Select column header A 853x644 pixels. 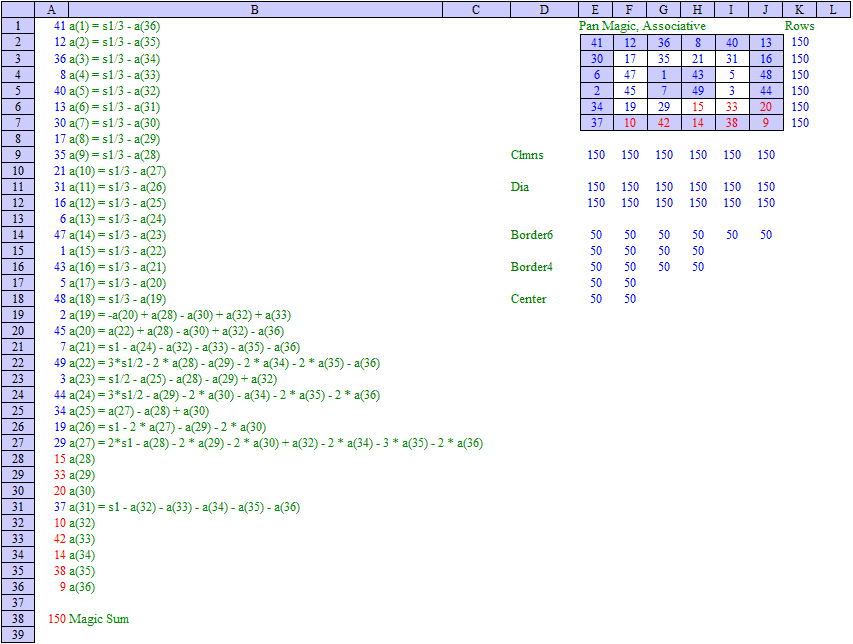tap(52, 9)
